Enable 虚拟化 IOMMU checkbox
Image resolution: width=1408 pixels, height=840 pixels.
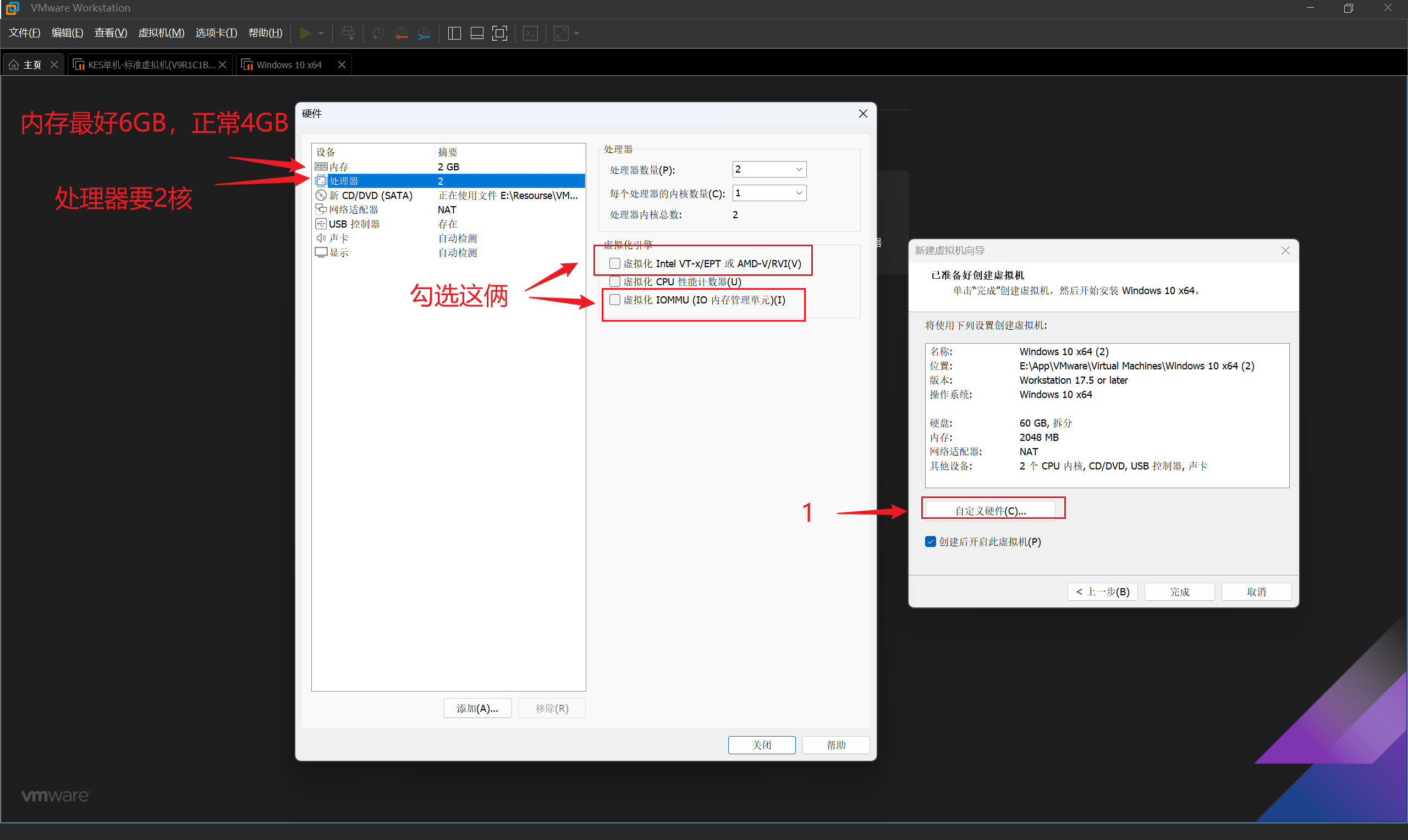(x=615, y=300)
